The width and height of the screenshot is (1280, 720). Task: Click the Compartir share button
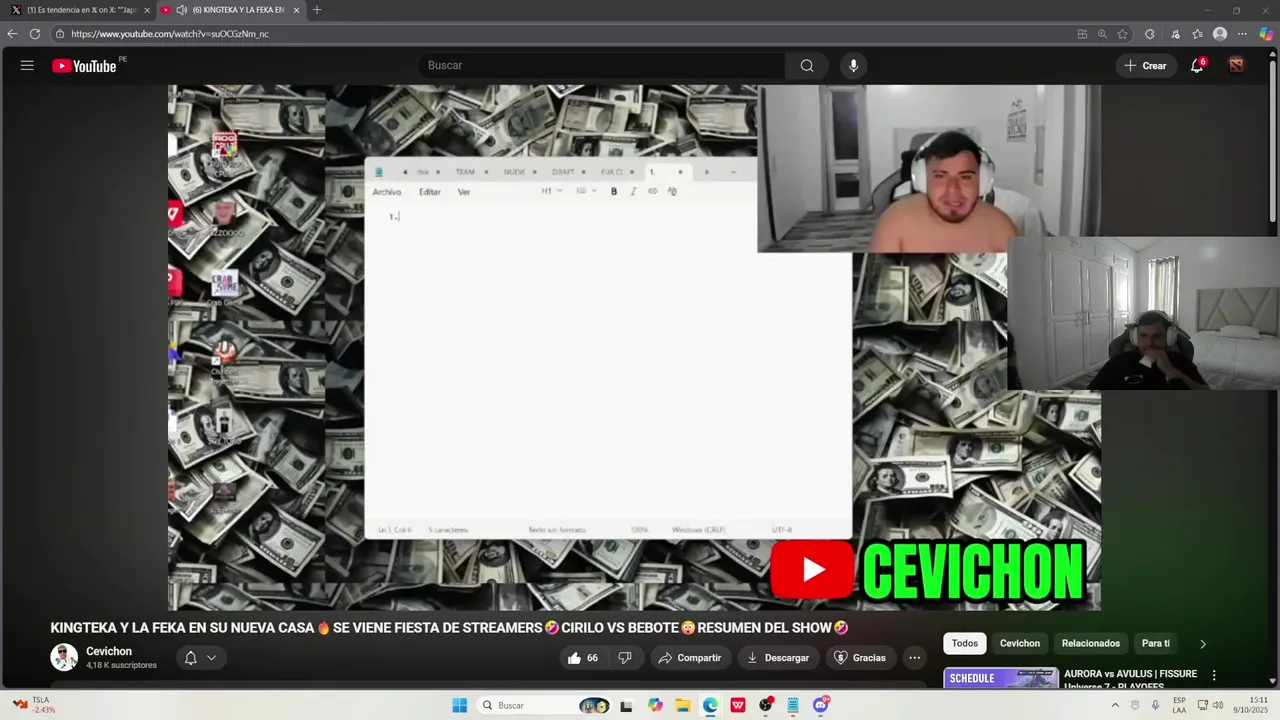tap(689, 658)
